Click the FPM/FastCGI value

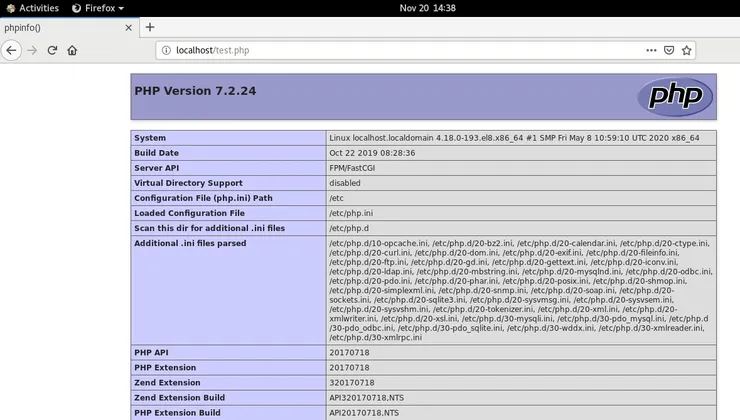pos(352,168)
